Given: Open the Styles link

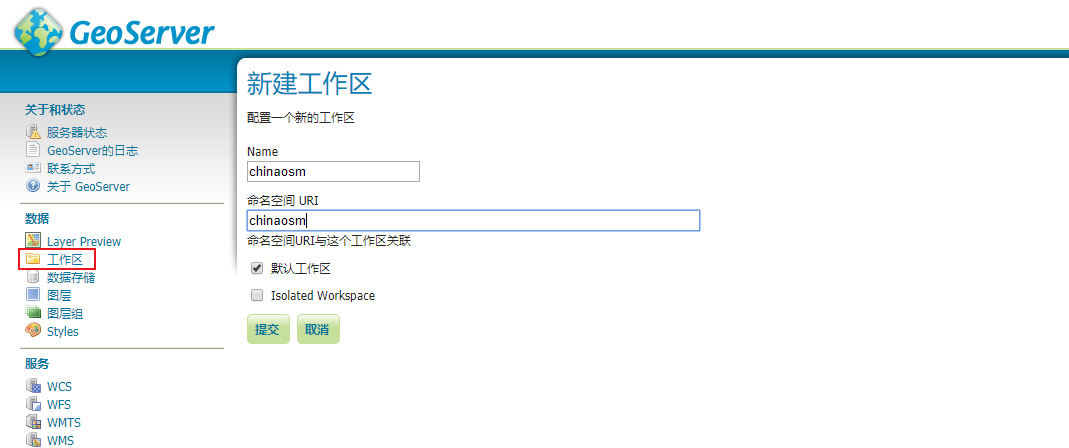Looking at the screenshot, I should (x=63, y=331).
